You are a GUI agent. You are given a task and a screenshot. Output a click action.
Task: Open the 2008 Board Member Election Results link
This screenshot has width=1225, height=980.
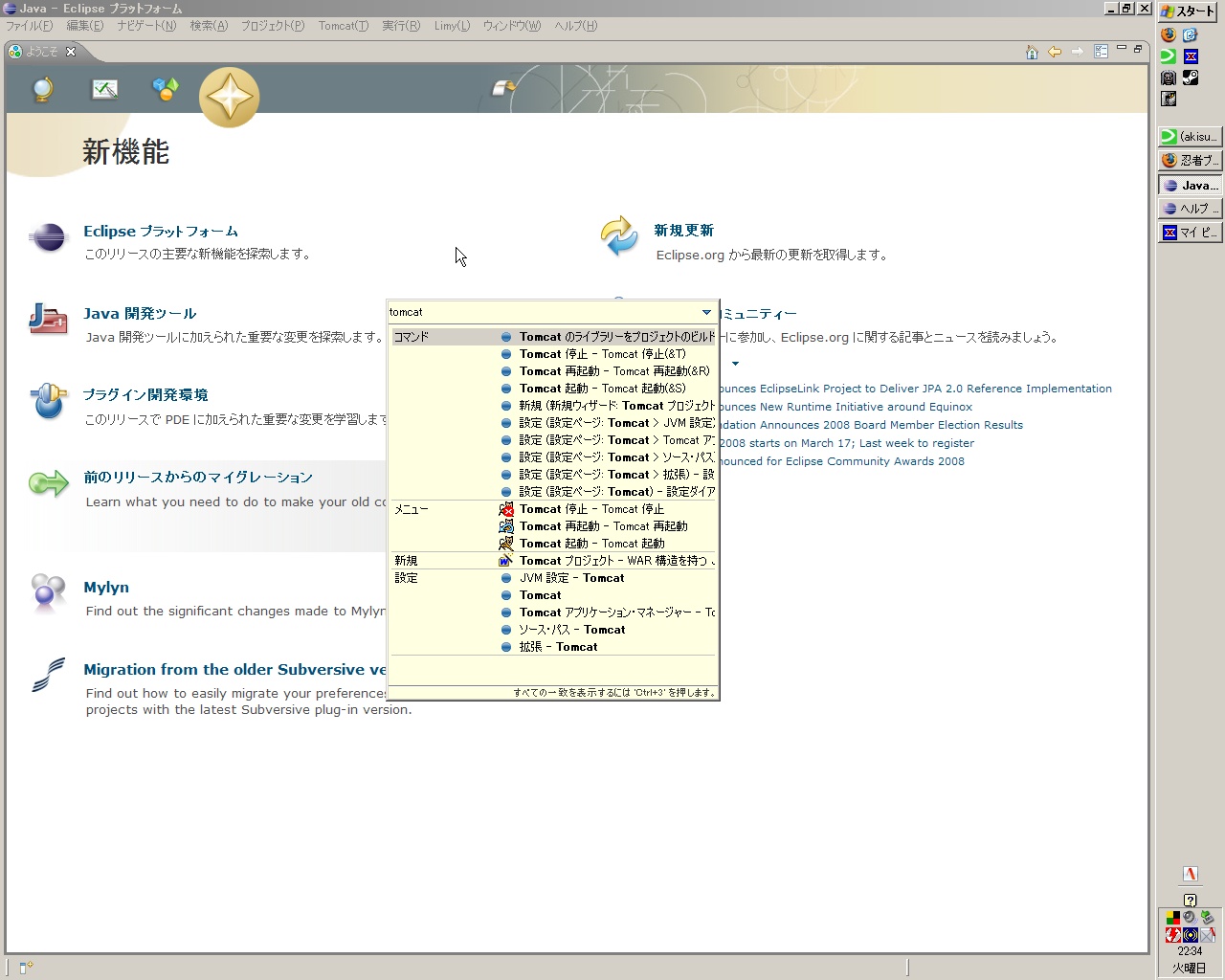click(x=871, y=425)
